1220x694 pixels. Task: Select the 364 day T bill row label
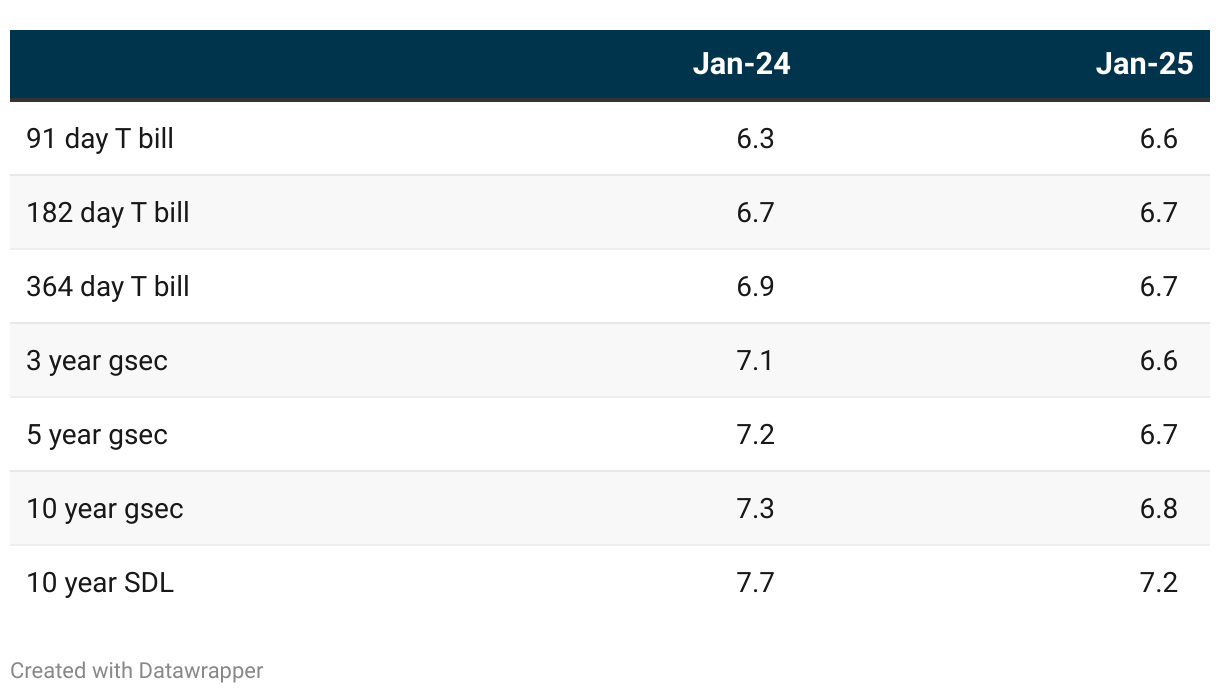coord(108,287)
